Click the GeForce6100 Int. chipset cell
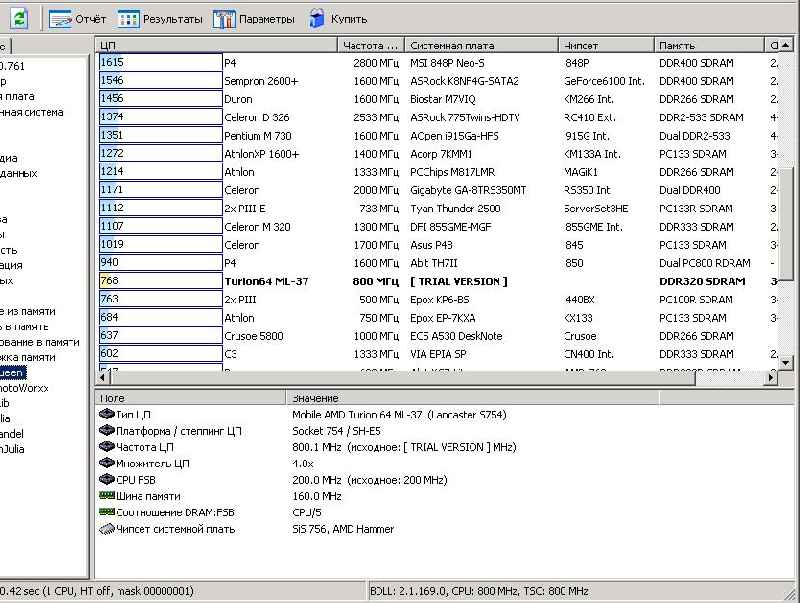This screenshot has width=800, height=603. (x=605, y=81)
